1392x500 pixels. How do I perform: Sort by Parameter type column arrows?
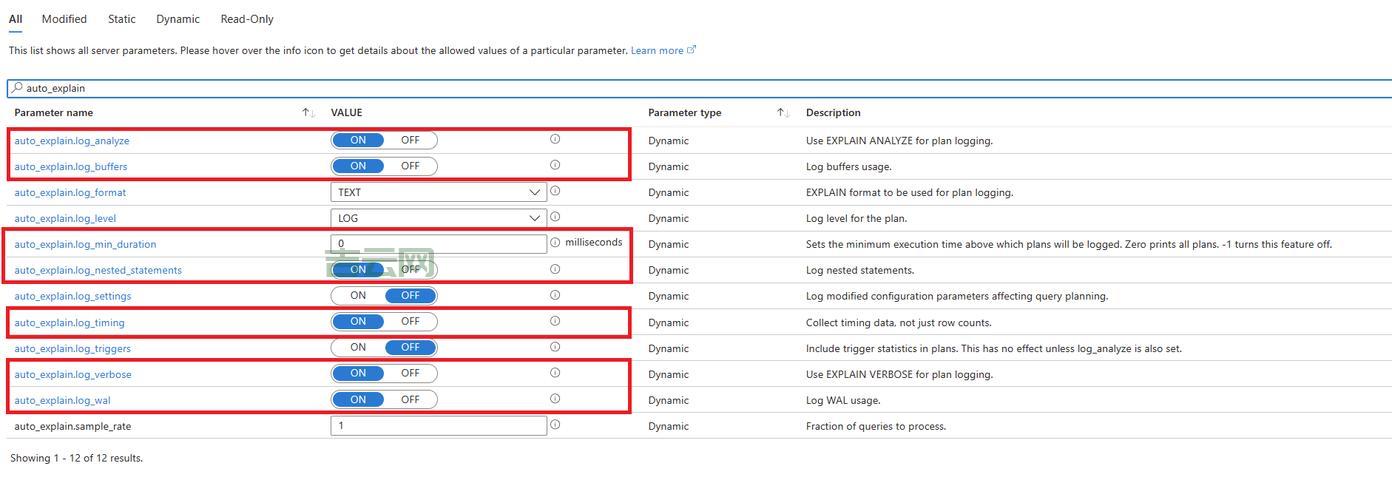(x=783, y=113)
